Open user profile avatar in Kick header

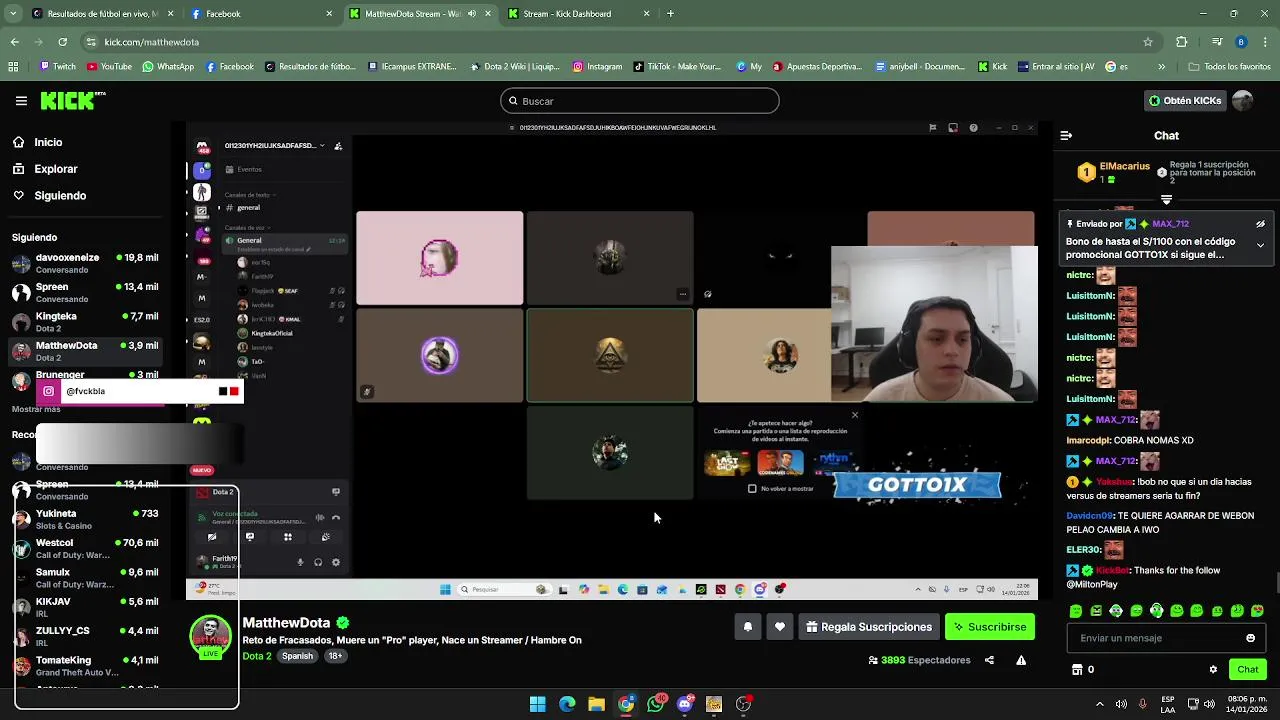pyautogui.click(x=1242, y=101)
